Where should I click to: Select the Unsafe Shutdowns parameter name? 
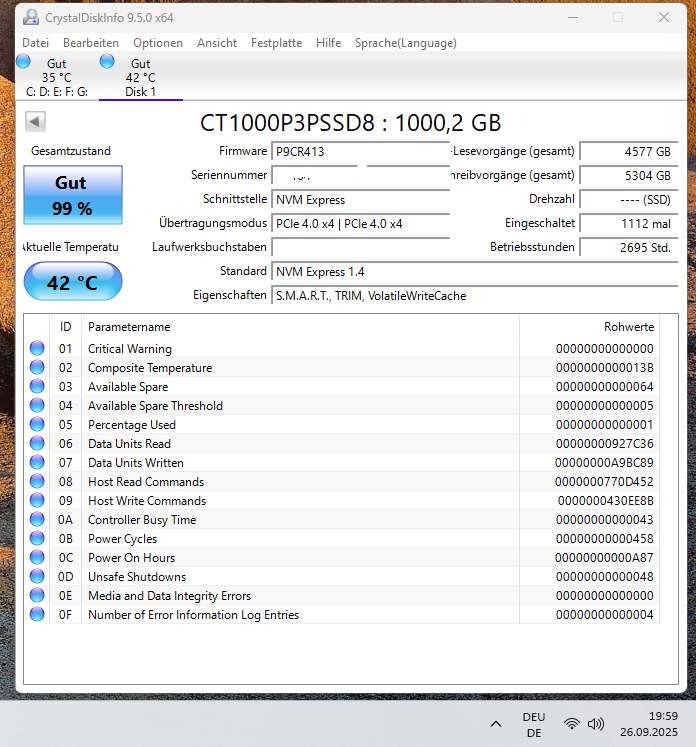tap(137, 577)
